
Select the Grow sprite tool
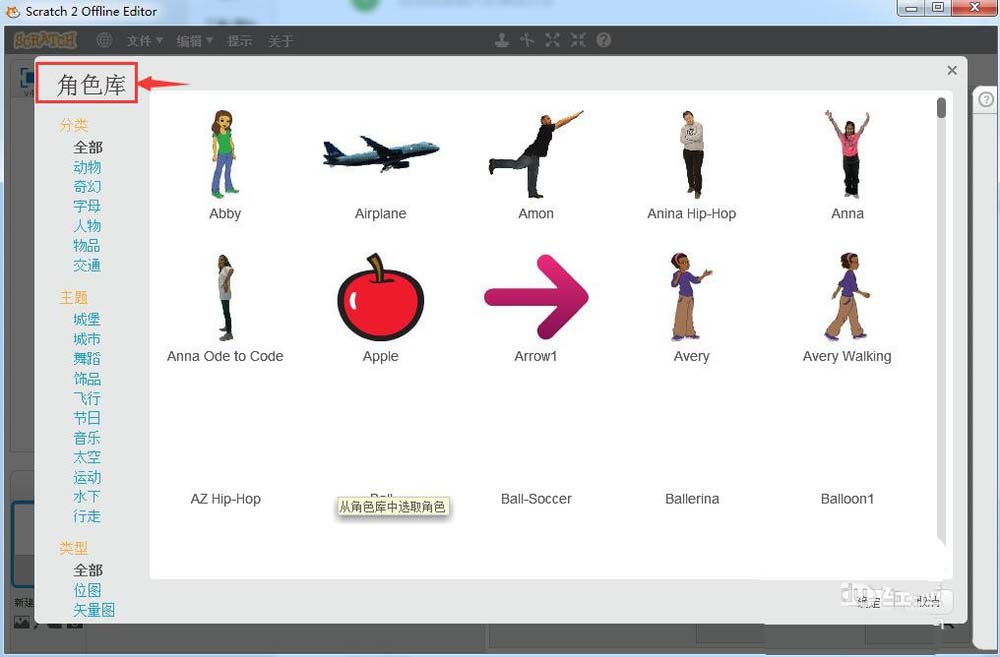pos(552,40)
